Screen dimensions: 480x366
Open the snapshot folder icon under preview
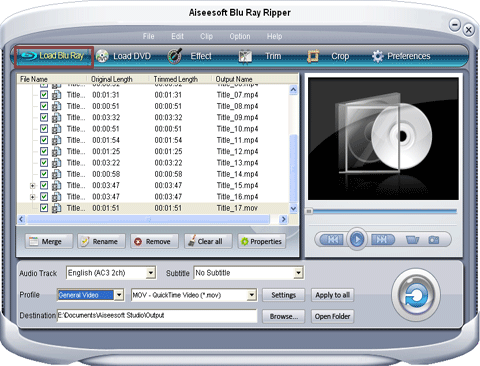tap(412, 240)
